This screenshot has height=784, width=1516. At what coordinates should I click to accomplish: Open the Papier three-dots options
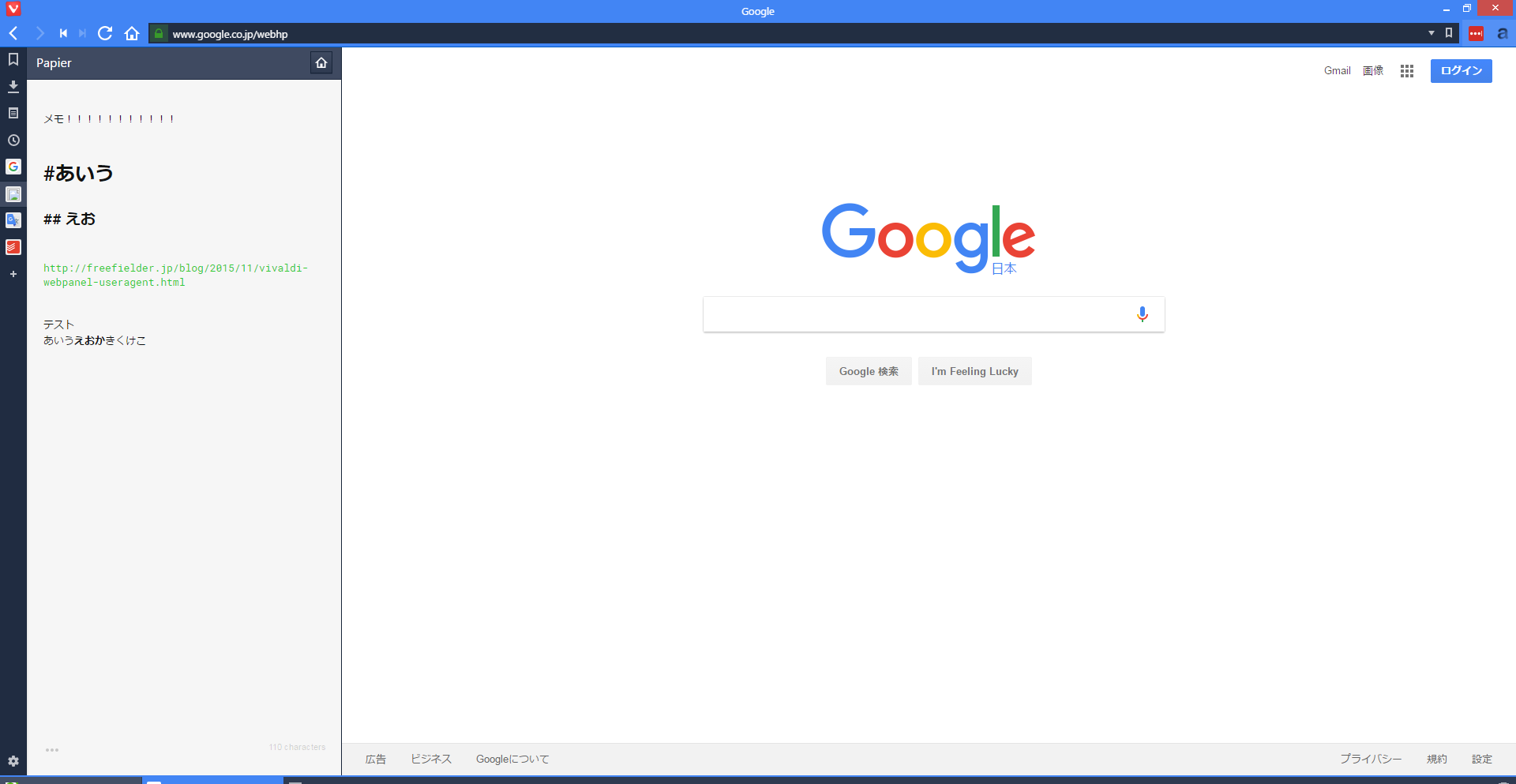click(52, 750)
